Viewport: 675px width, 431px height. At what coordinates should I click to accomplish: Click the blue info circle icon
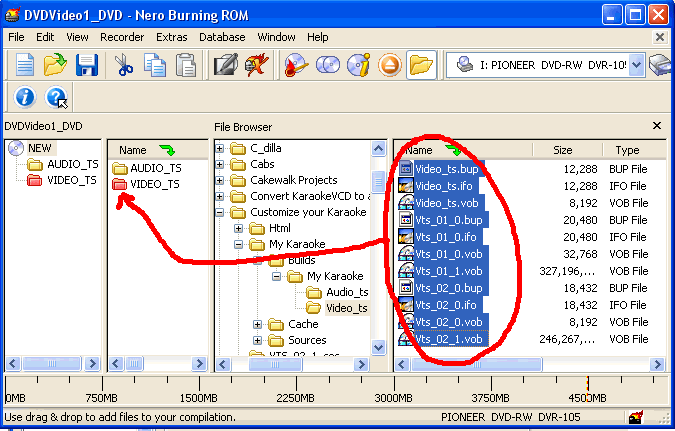pyautogui.click(x=25, y=96)
